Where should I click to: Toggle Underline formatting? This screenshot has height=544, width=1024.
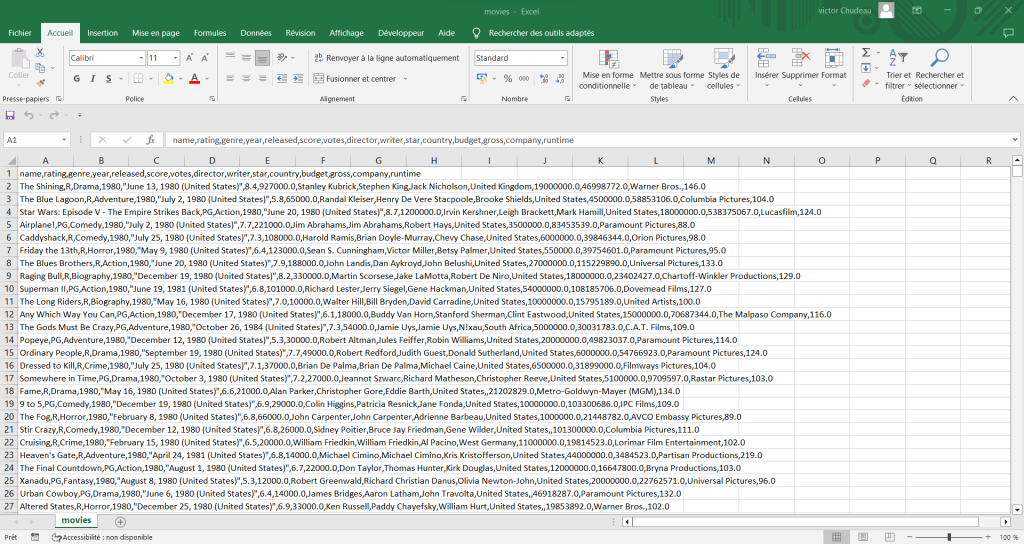click(x=108, y=78)
